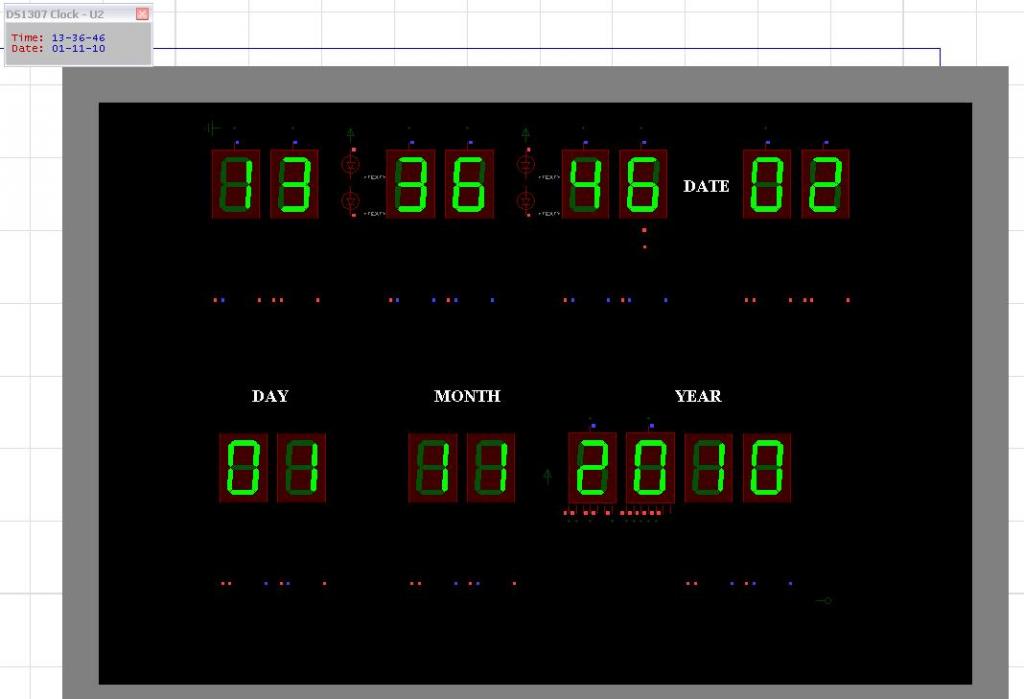The height and width of the screenshot is (699, 1024).
Task: Click the second DATE digit display showing 2
Action: (x=825, y=184)
